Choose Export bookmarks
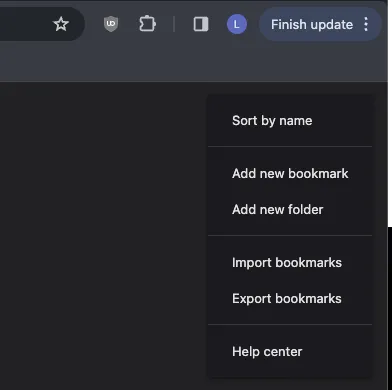The width and height of the screenshot is (392, 390). click(290, 298)
